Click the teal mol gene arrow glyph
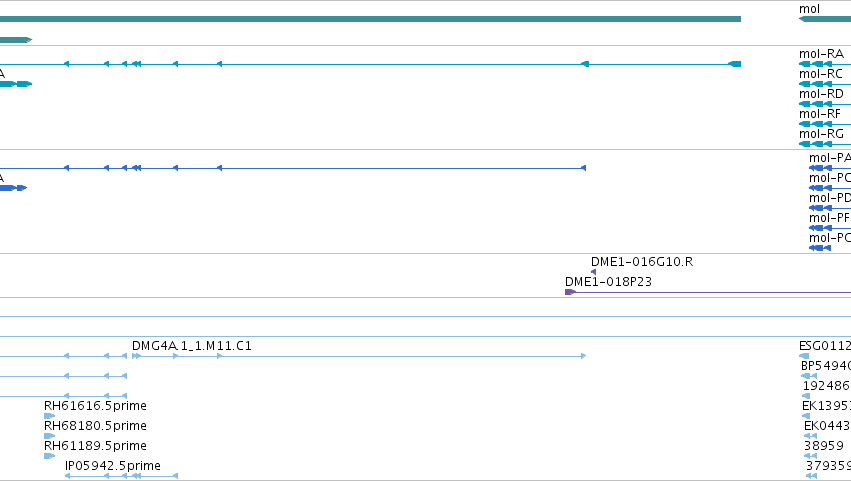The width and height of the screenshot is (851, 481). 824,19
